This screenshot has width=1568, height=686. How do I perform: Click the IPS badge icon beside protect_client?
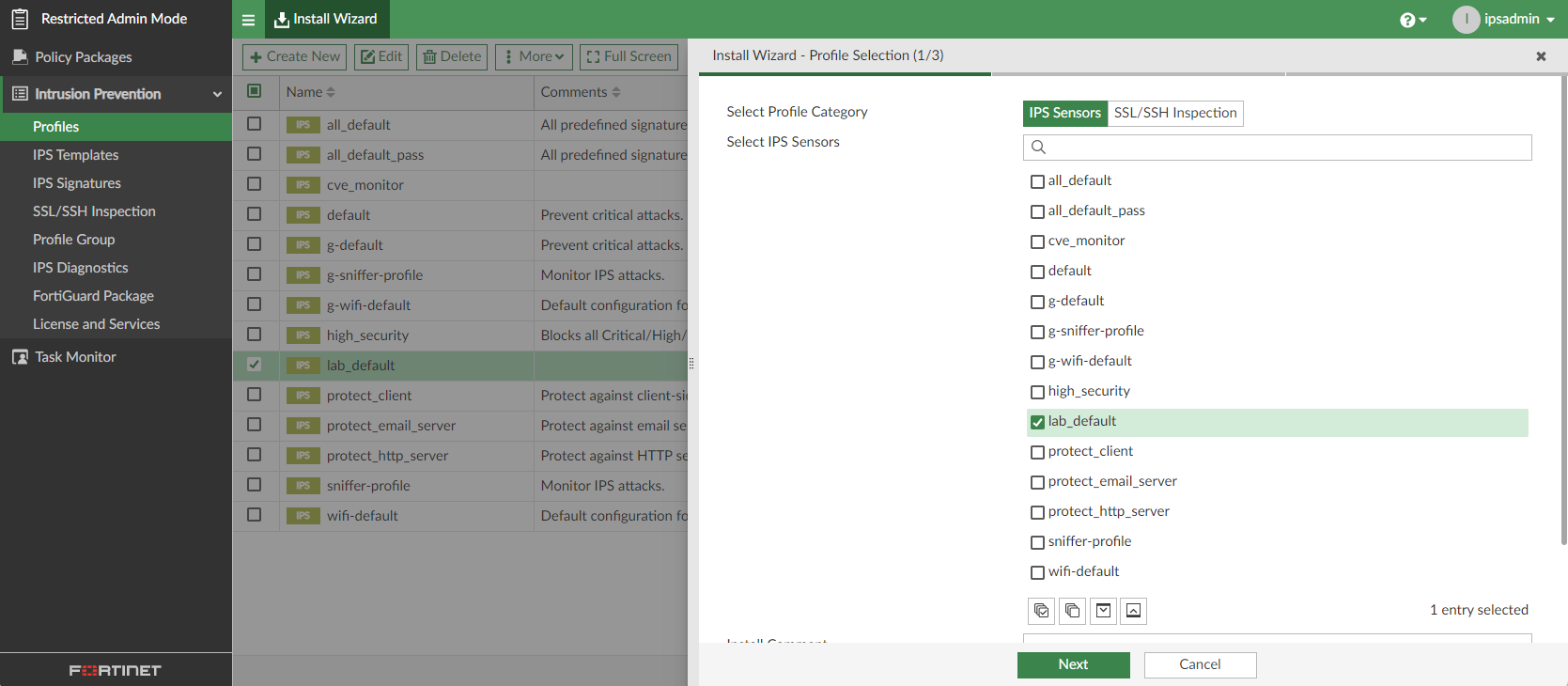303,396
